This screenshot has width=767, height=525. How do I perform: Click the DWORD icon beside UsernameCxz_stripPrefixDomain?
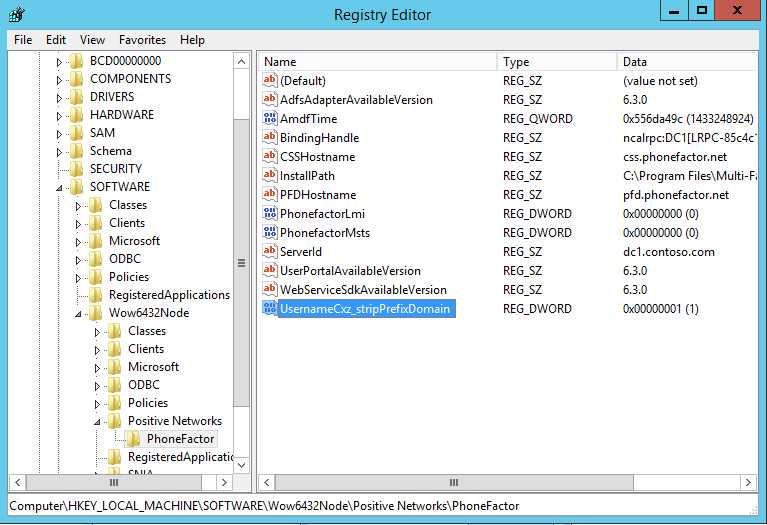(x=270, y=309)
